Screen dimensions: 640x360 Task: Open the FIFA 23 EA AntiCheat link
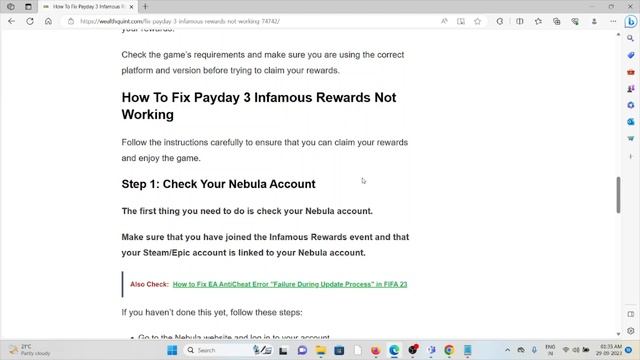pos(290,284)
